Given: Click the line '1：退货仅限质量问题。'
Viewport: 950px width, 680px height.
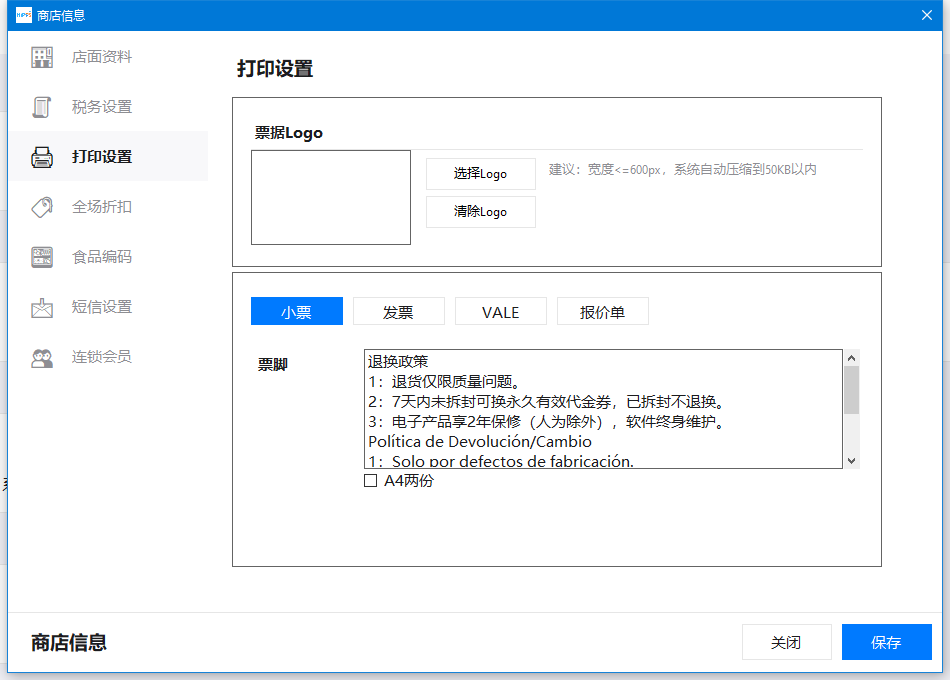Looking at the screenshot, I should tap(443, 382).
